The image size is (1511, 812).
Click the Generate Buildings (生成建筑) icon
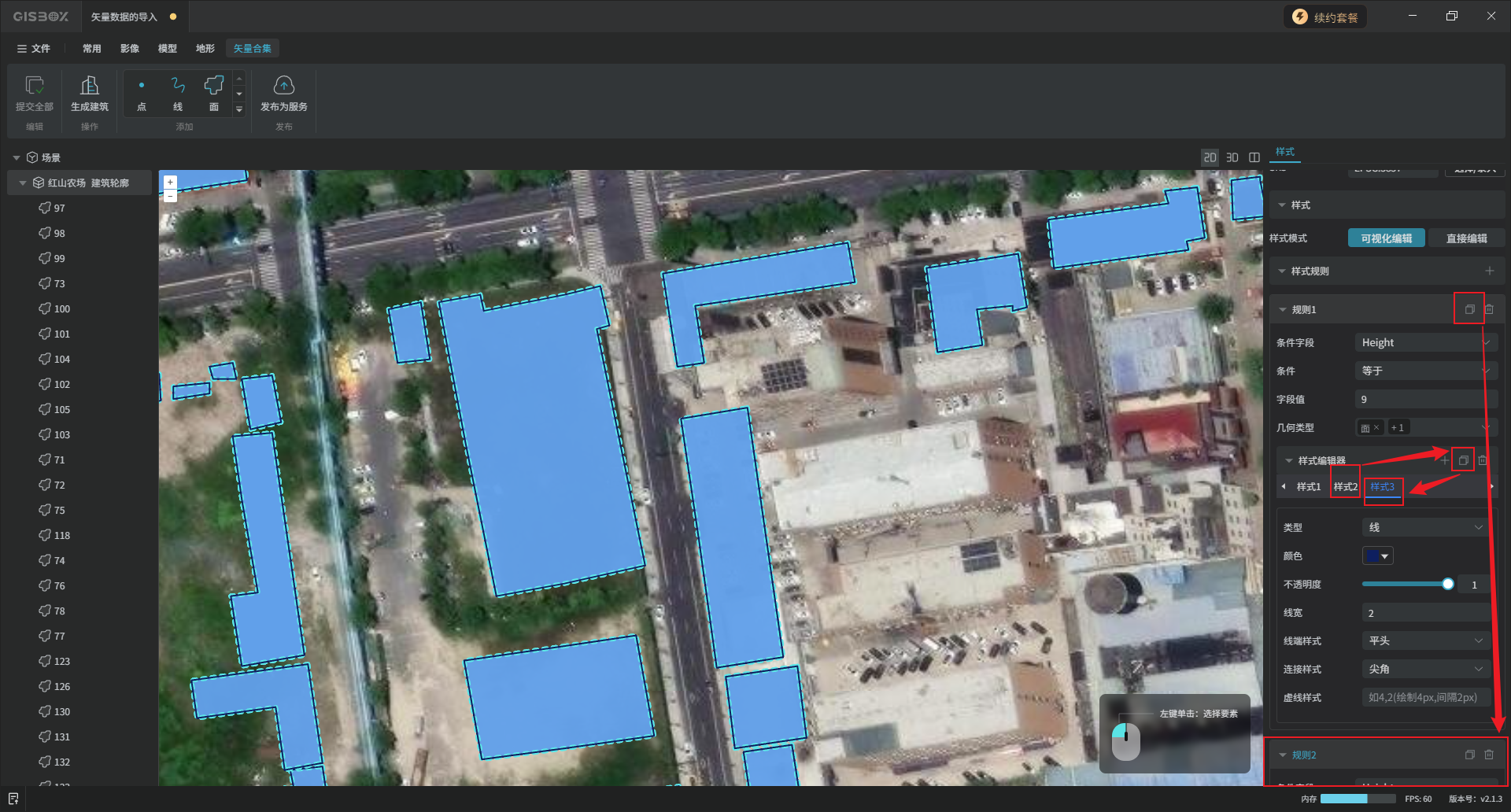pyautogui.click(x=90, y=93)
